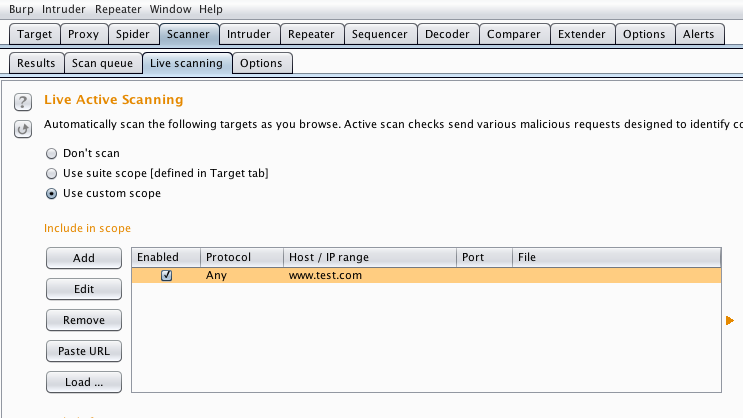Choose Use suite scope radio option
743x418 pixels.
(x=52, y=174)
